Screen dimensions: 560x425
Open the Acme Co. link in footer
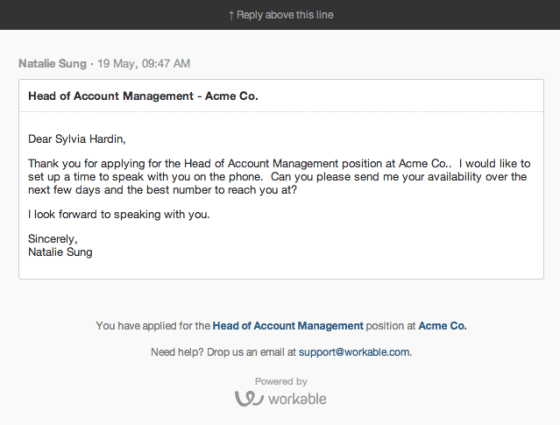pos(442,326)
